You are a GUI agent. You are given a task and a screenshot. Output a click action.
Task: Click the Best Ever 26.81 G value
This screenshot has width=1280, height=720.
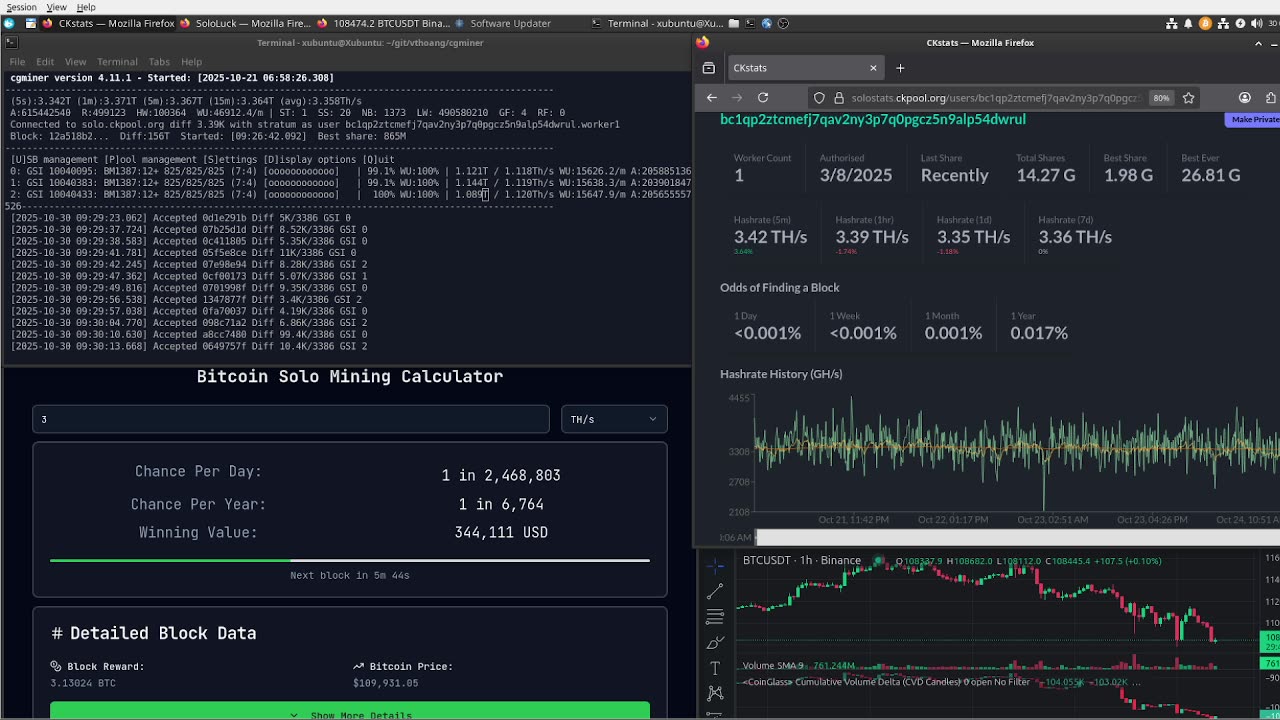coord(1211,175)
